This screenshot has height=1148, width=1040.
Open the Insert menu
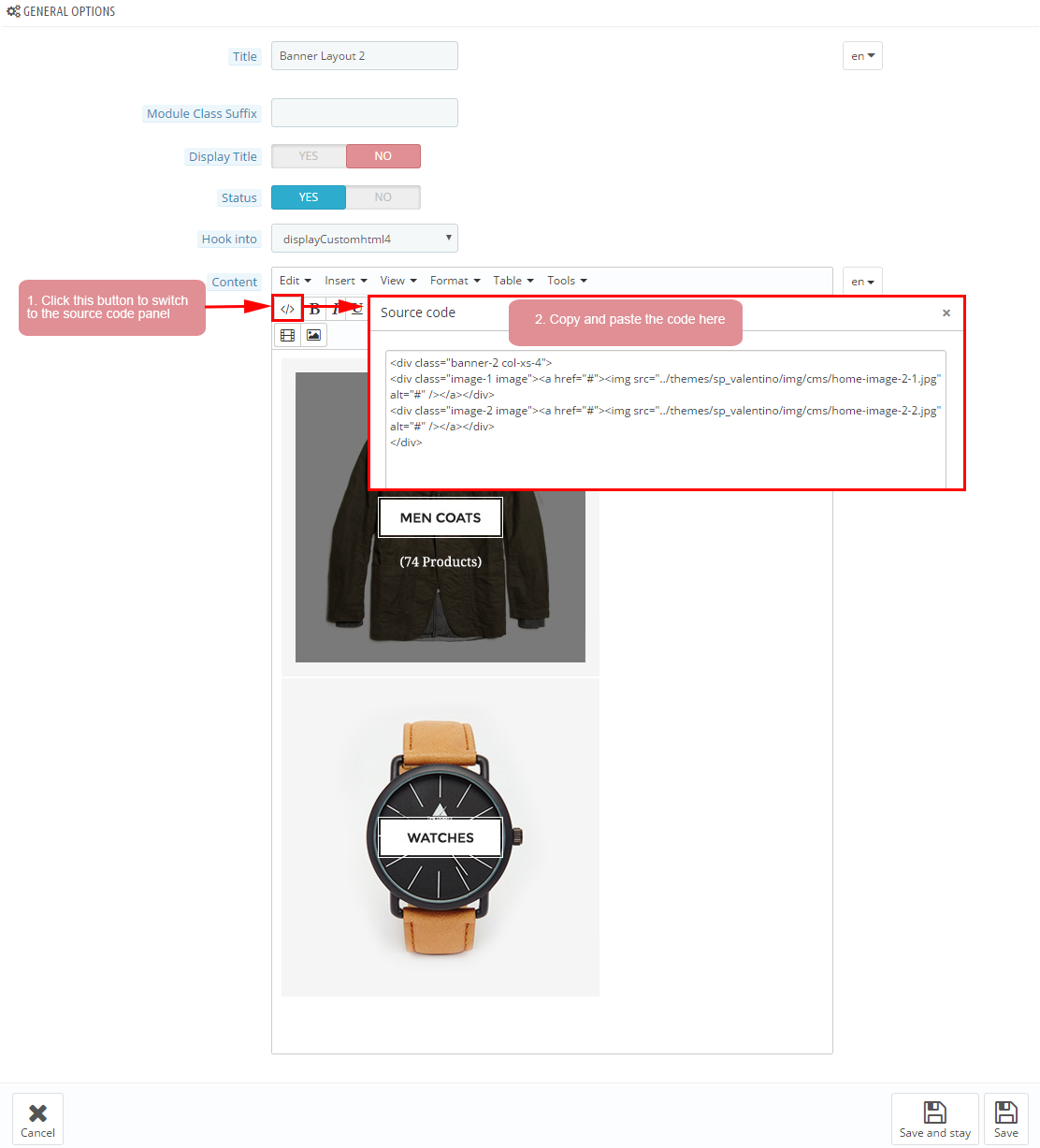point(346,281)
